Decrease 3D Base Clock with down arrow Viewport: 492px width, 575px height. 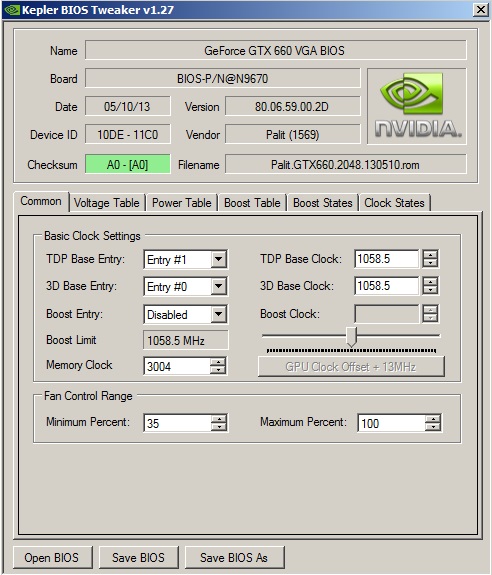tap(430, 290)
